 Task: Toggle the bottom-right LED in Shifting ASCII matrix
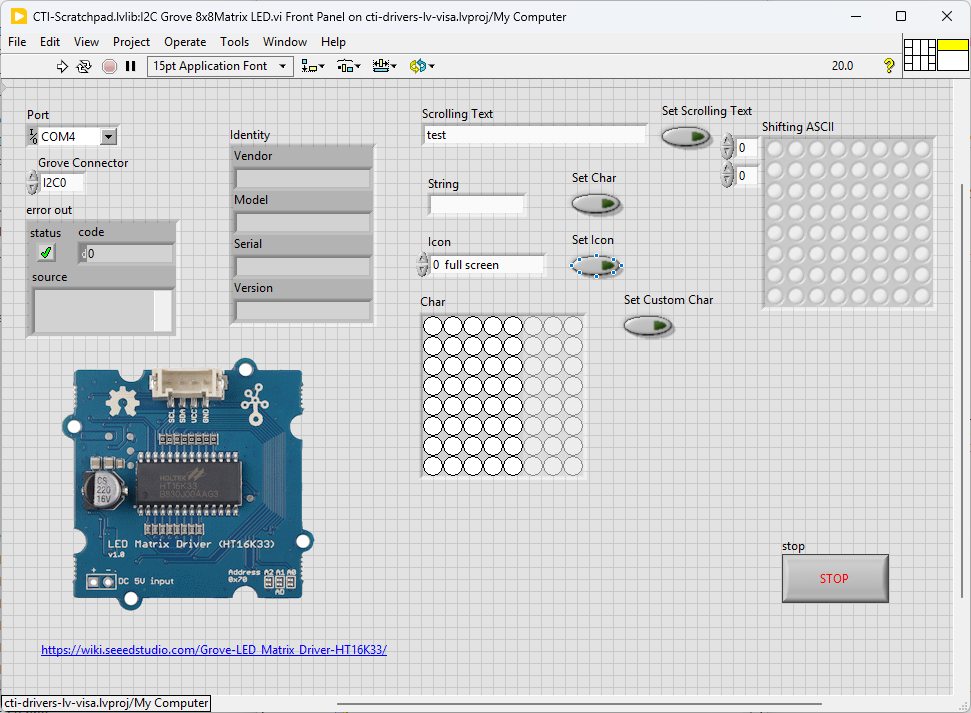click(x=922, y=296)
